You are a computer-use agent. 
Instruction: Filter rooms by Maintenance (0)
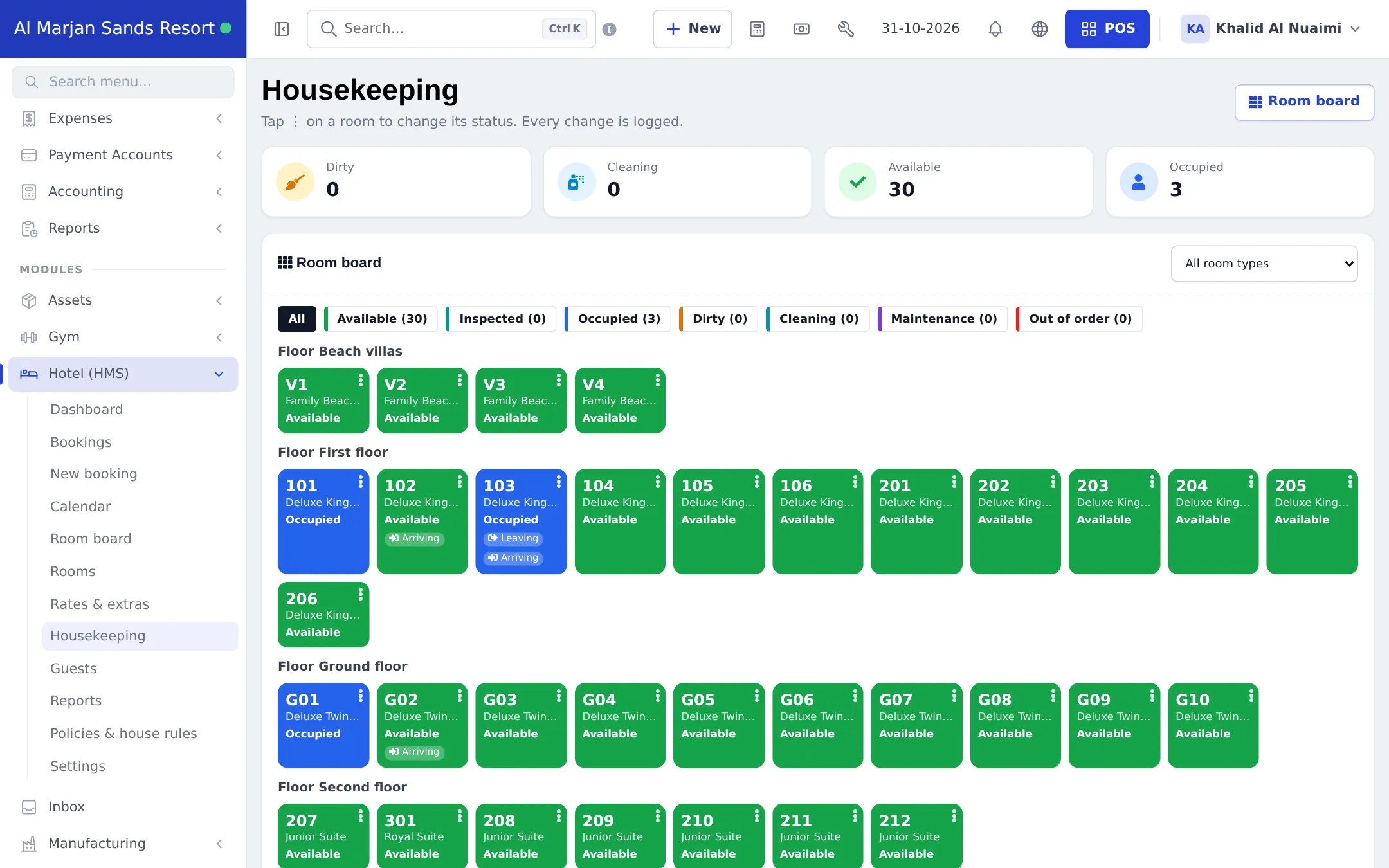click(943, 319)
